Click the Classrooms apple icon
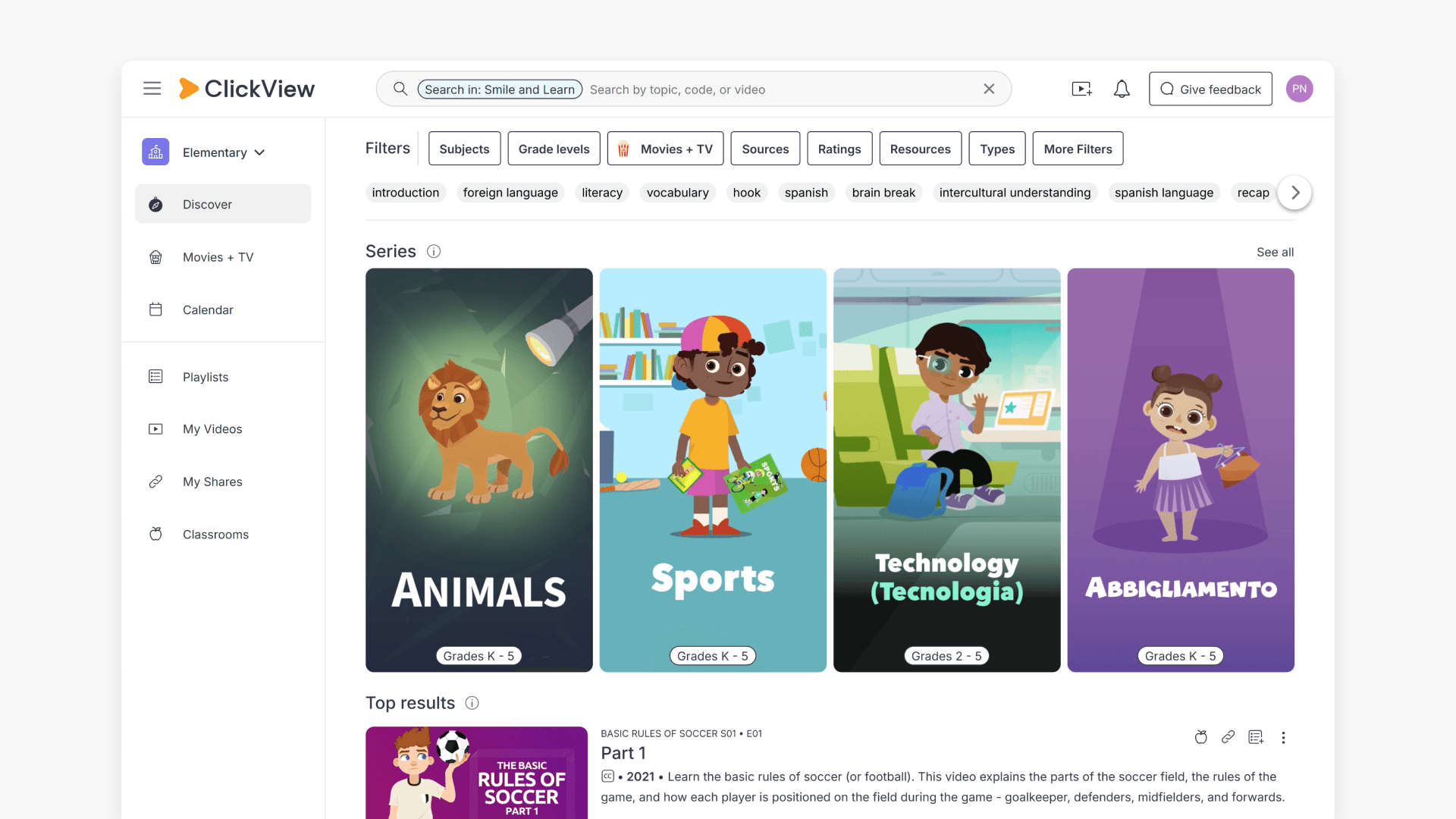Image resolution: width=1456 pixels, height=819 pixels. pos(155,534)
